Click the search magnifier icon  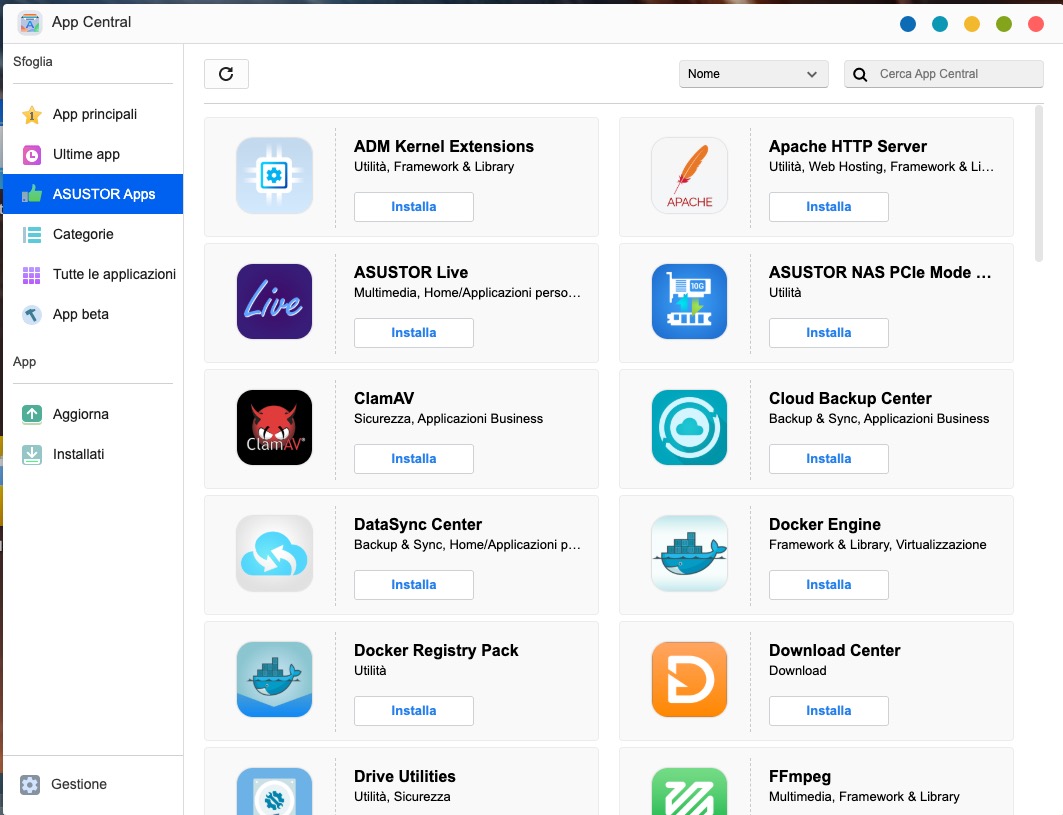pyautogui.click(x=860, y=75)
